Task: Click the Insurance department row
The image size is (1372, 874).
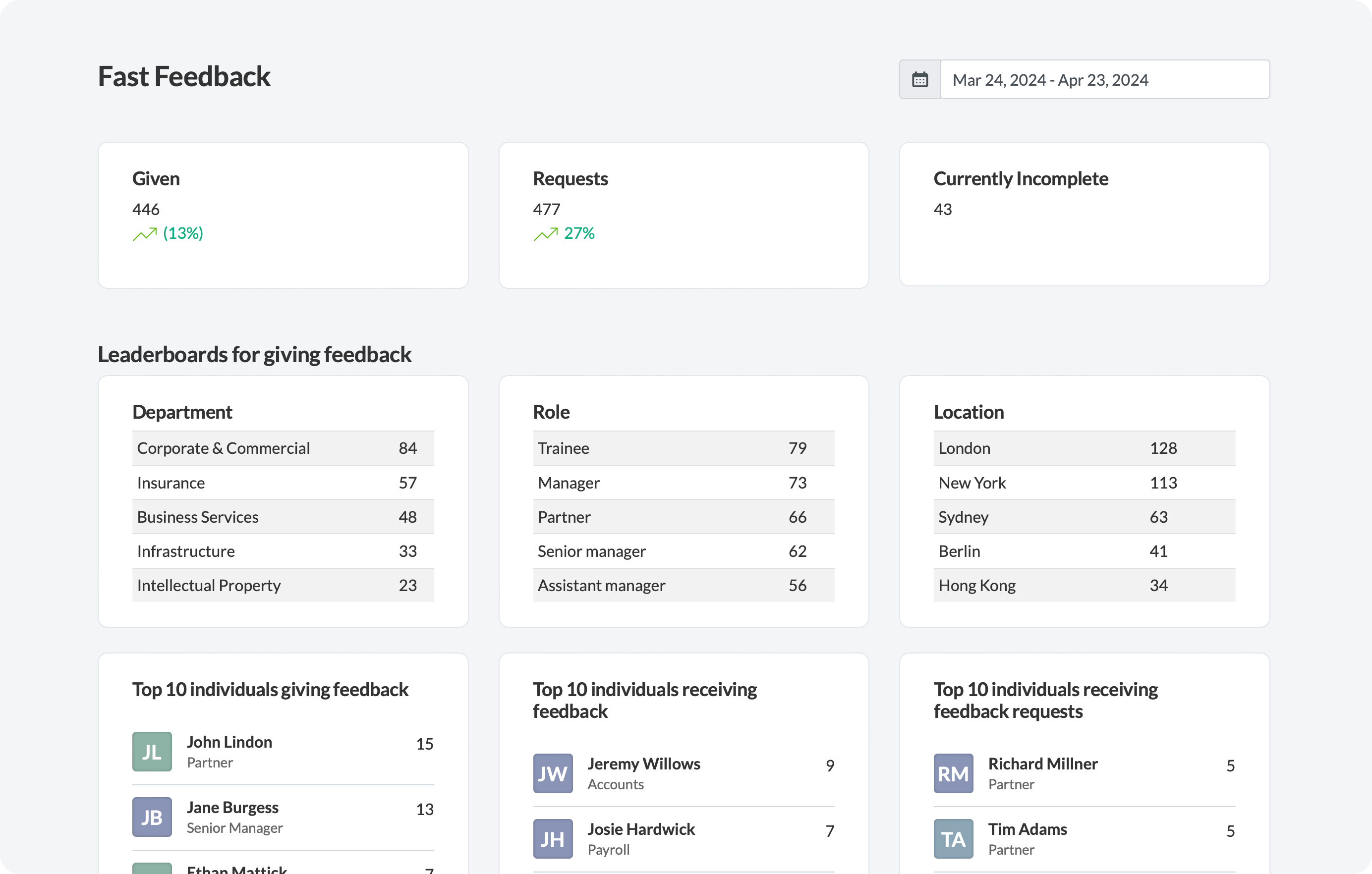Action: point(283,483)
